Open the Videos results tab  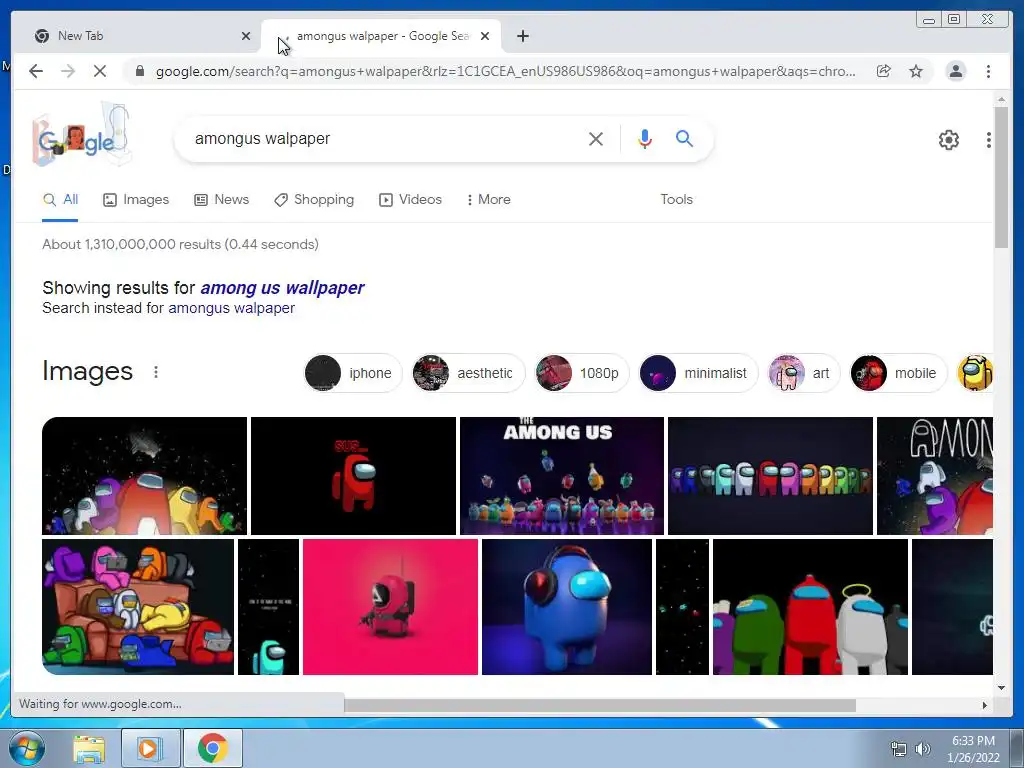pos(410,200)
